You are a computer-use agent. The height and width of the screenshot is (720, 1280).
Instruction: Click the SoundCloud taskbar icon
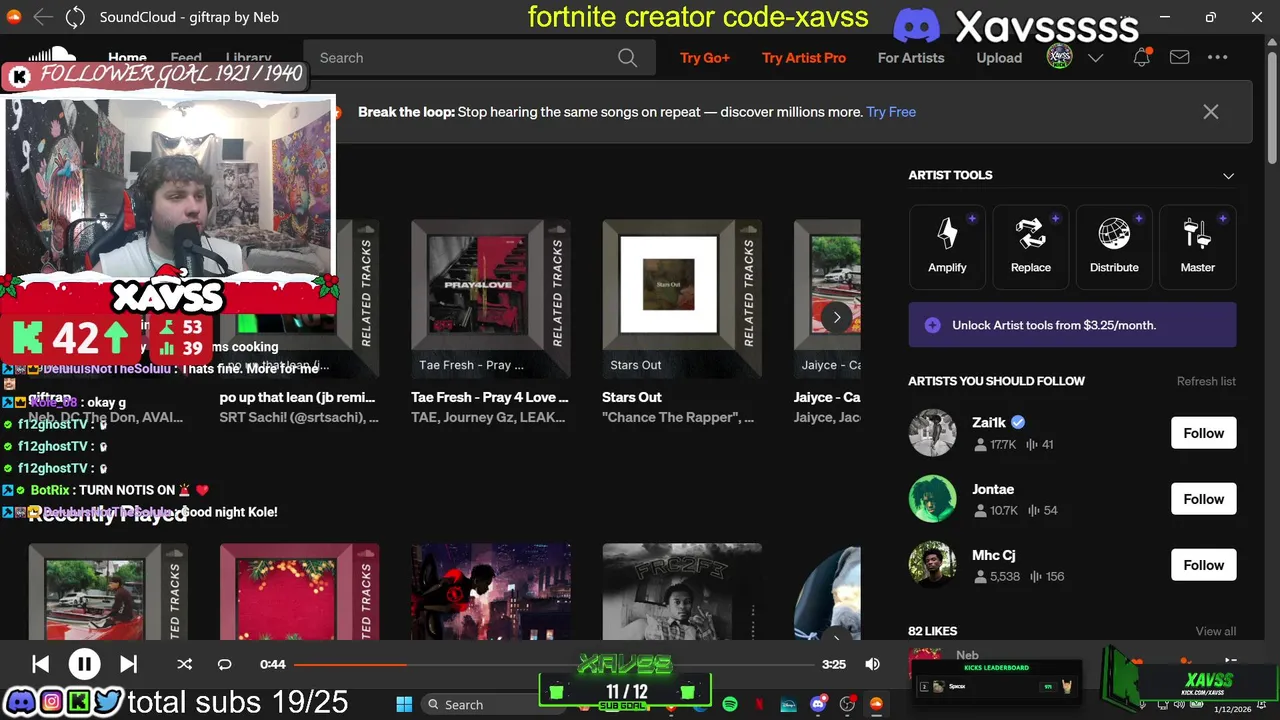(876, 704)
